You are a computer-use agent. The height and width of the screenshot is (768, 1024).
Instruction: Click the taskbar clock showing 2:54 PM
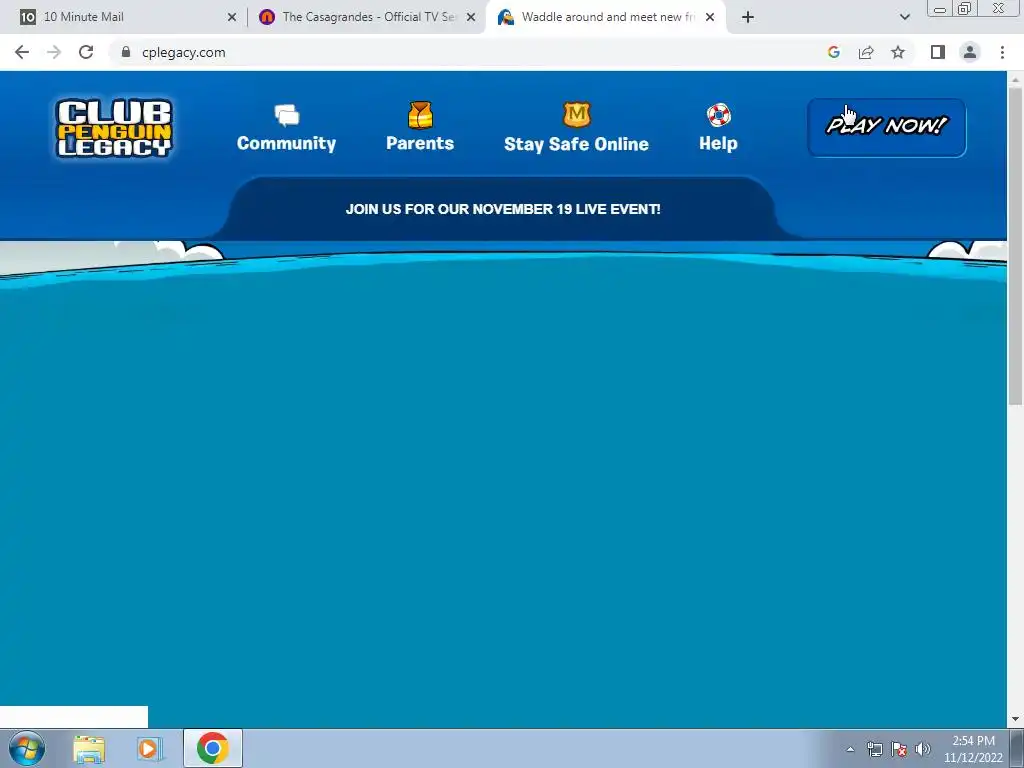[x=973, y=749]
